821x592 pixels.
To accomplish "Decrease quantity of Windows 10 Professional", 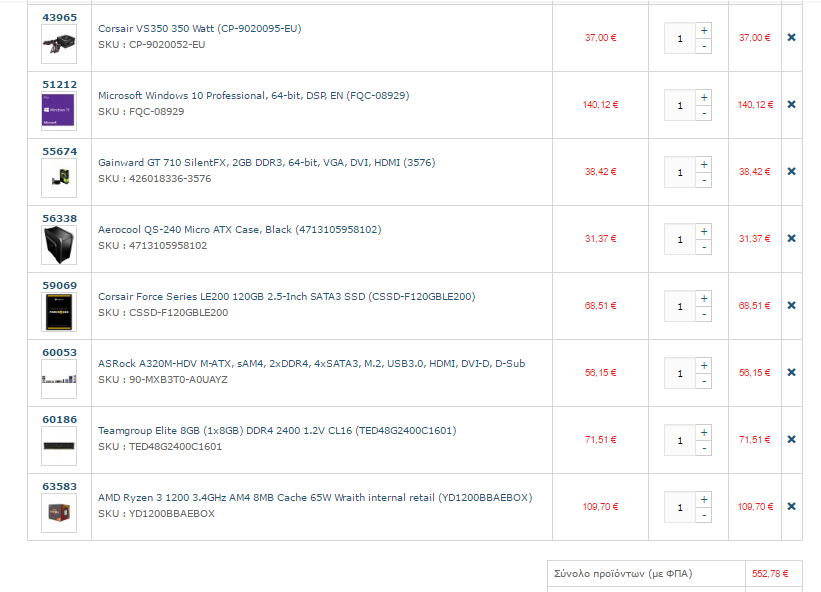I will [x=704, y=113].
